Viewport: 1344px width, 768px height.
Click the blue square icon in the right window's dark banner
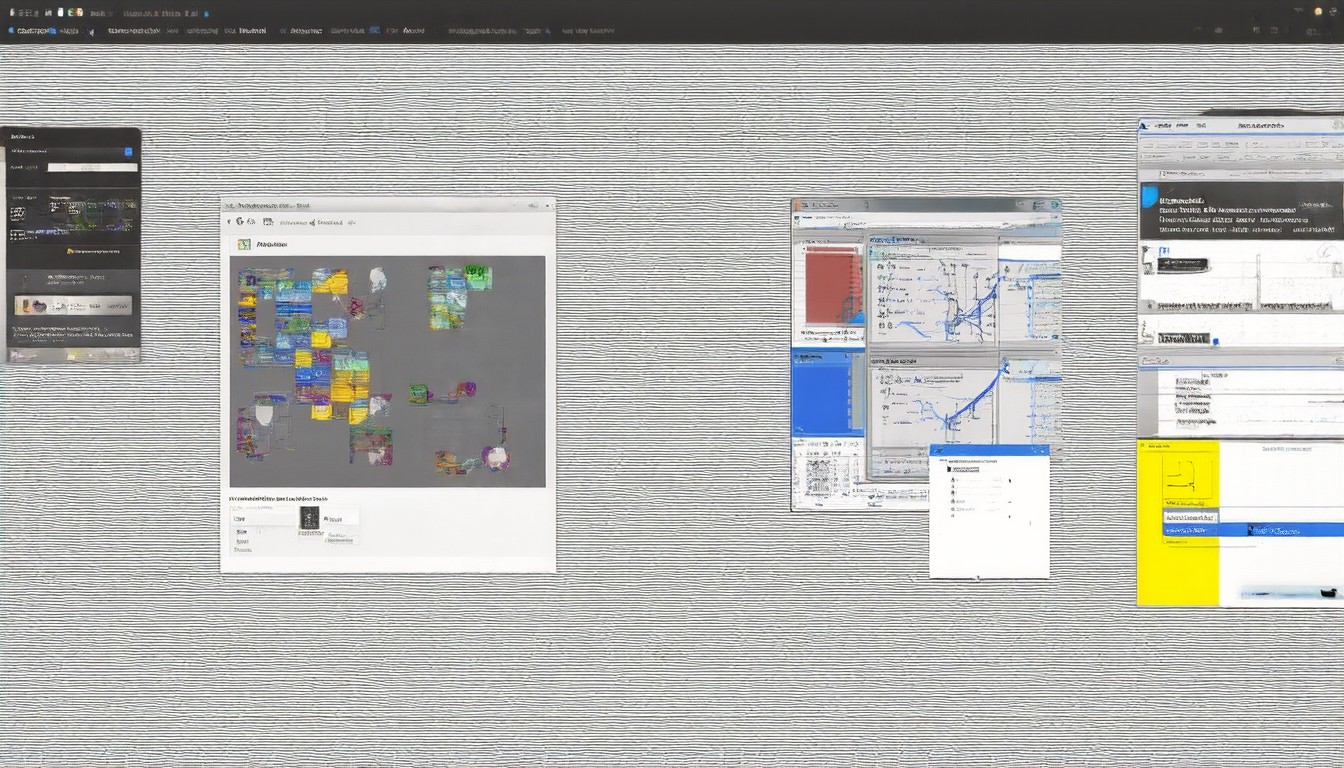[x=1149, y=197]
